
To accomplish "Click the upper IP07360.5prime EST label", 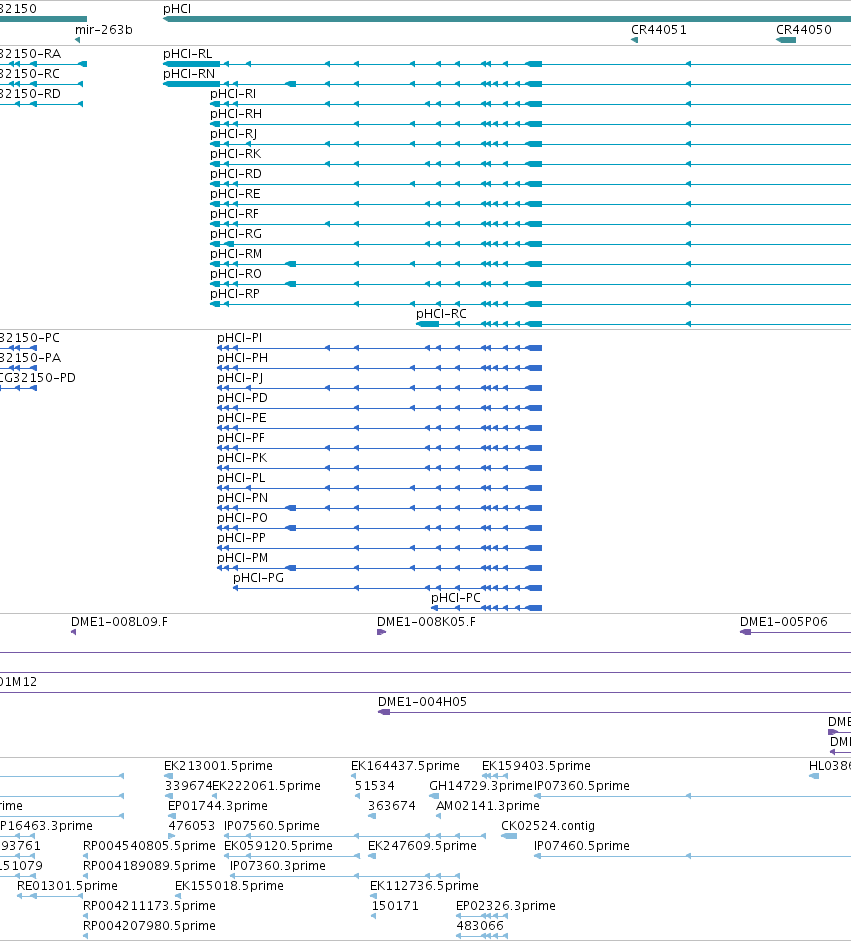I will (x=582, y=786).
